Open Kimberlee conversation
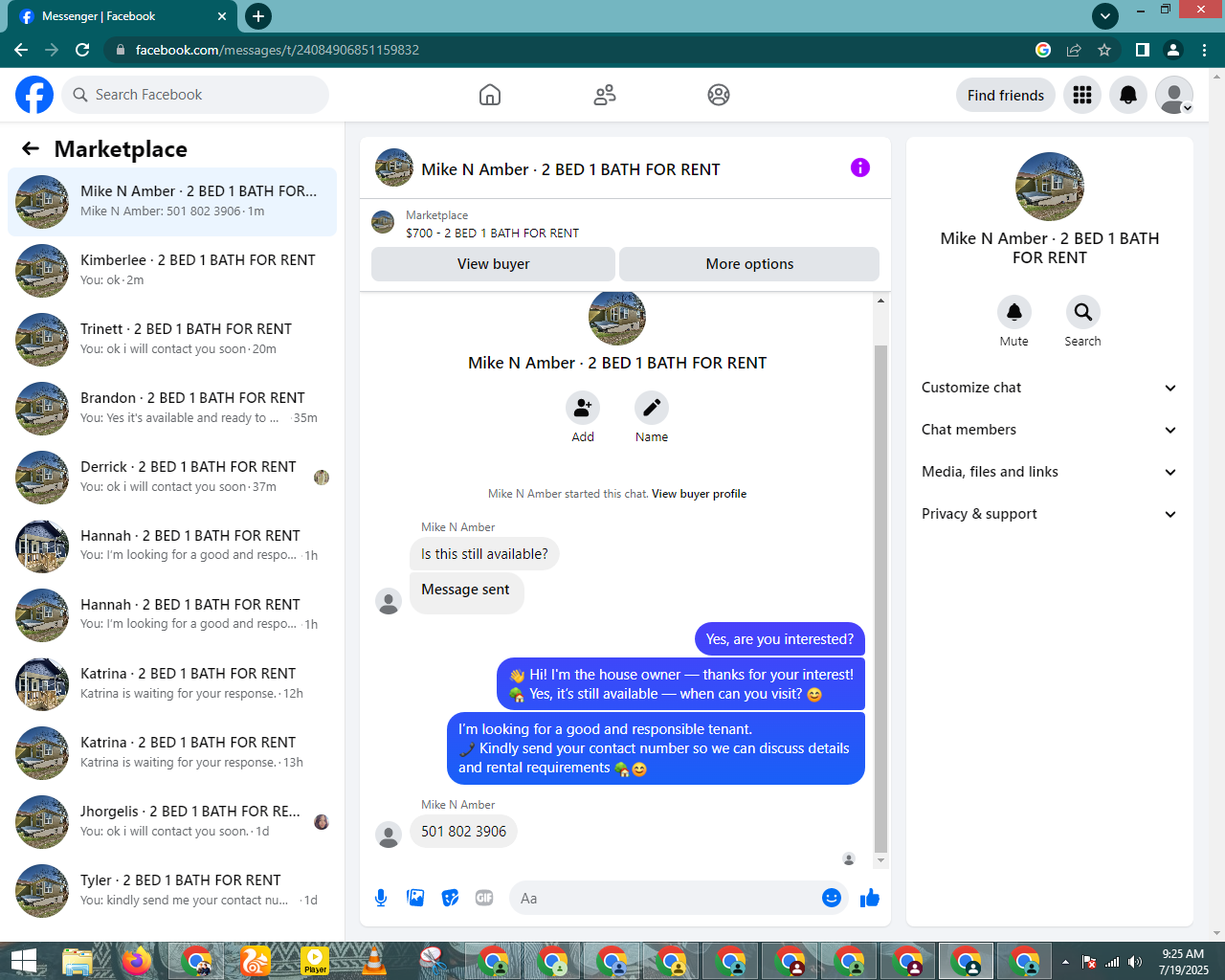Viewport: 1225px width, 980px height. click(x=172, y=271)
